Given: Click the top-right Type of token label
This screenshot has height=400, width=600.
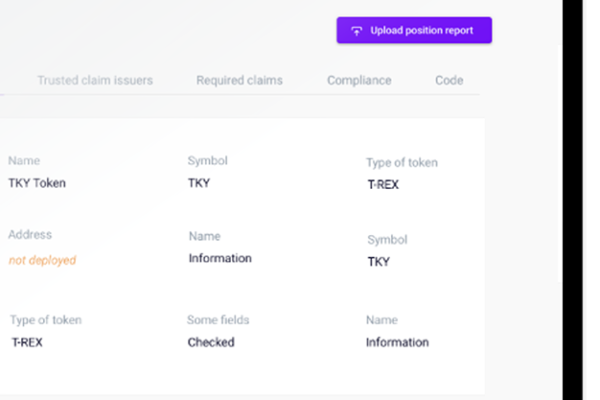Looking at the screenshot, I should pos(402,163).
